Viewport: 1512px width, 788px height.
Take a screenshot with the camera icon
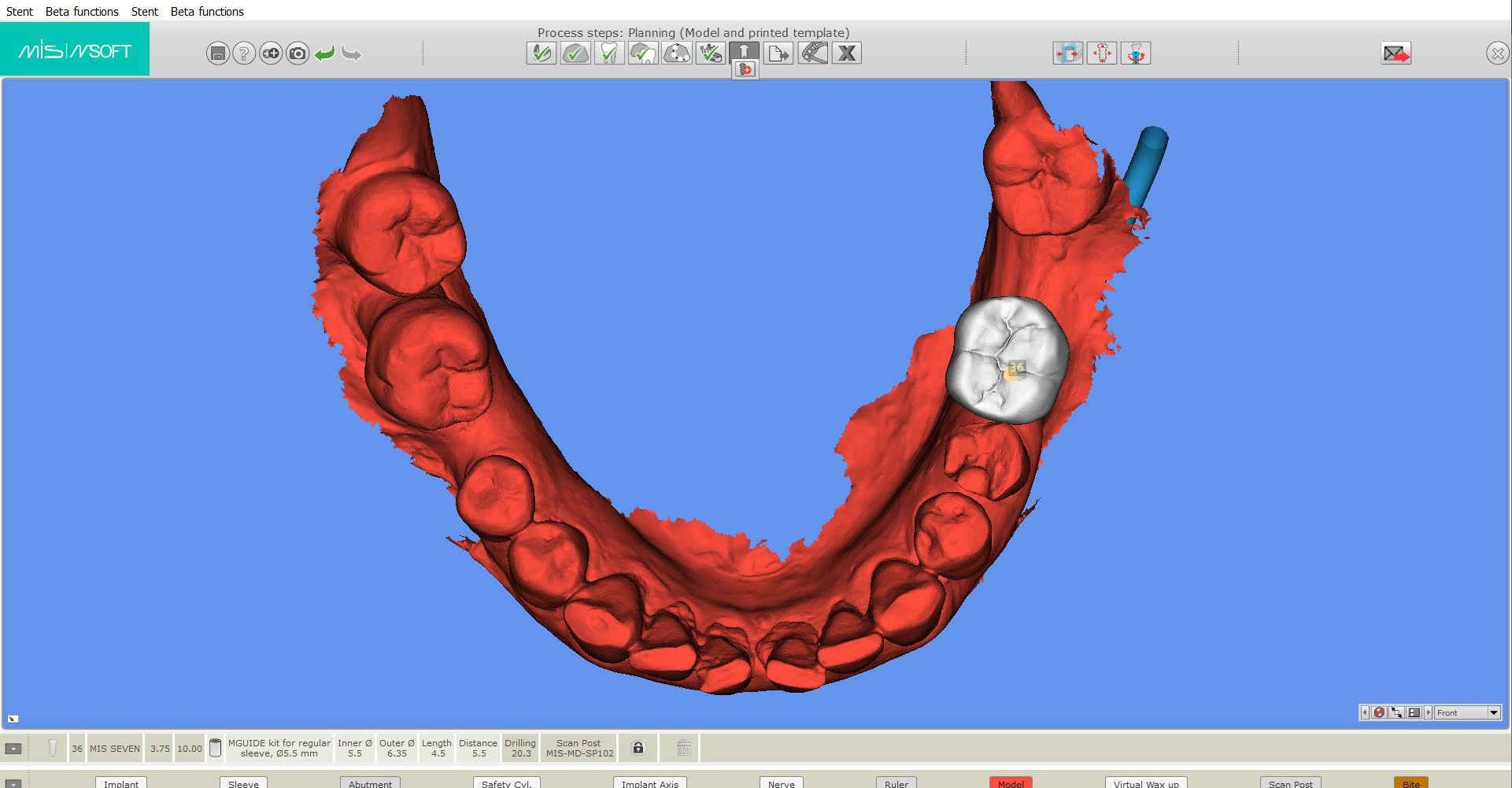(x=298, y=54)
